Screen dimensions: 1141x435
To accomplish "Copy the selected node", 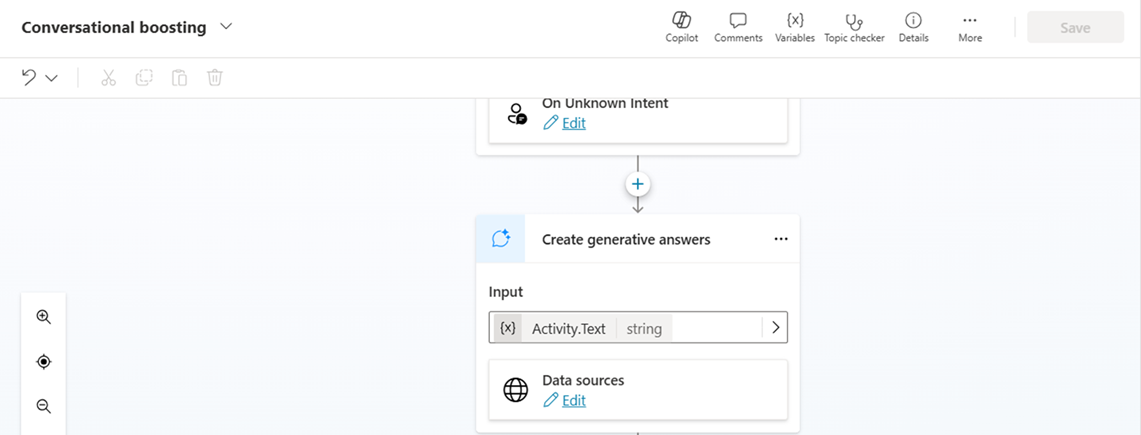I will (144, 78).
